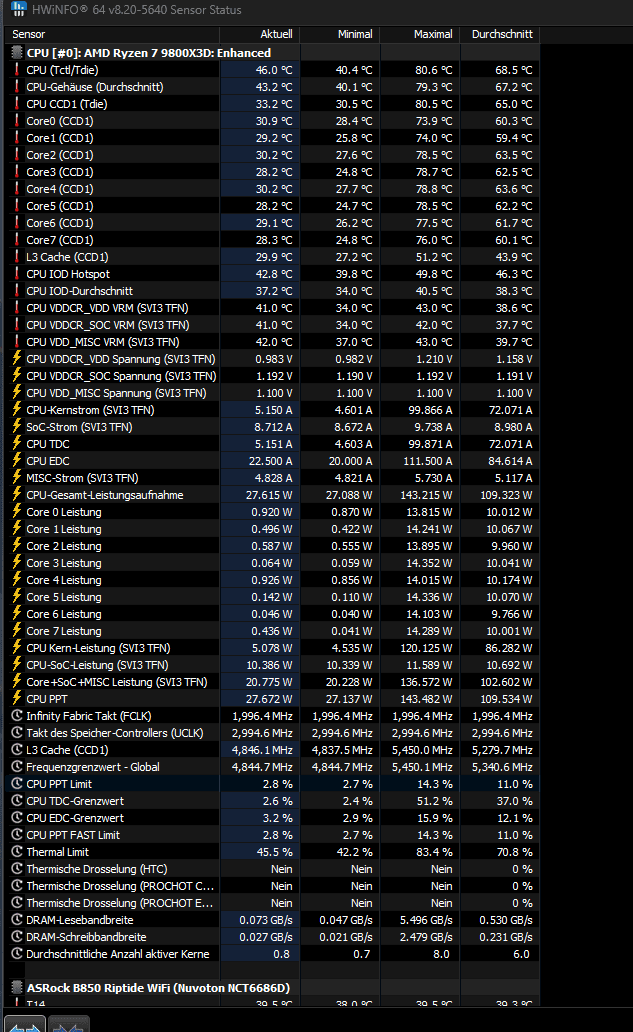Viewport: 633px width, 1032px height.
Task: Click the clock icon of Thermische Drosselung (HTC)
Action: [x=17, y=869]
